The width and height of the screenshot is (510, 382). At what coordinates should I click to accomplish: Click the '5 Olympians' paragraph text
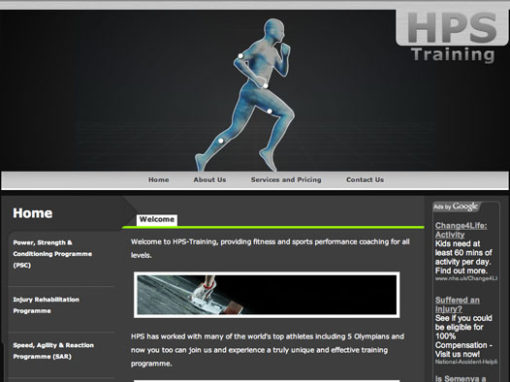click(x=267, y=350)
